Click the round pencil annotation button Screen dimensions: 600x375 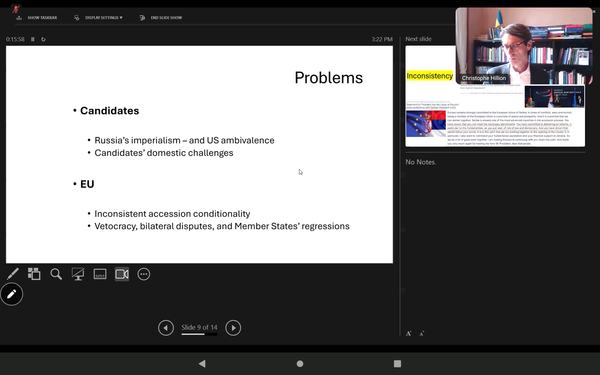(11, 294)
